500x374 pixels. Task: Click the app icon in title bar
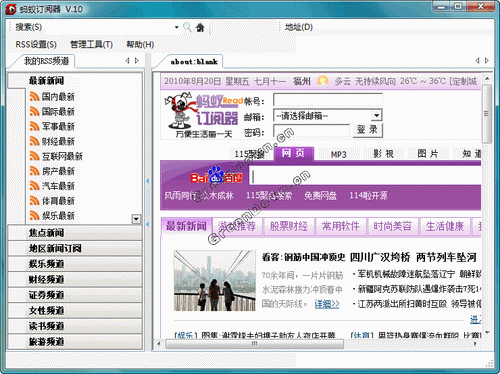pyautogui.click(x=11, y=9)
